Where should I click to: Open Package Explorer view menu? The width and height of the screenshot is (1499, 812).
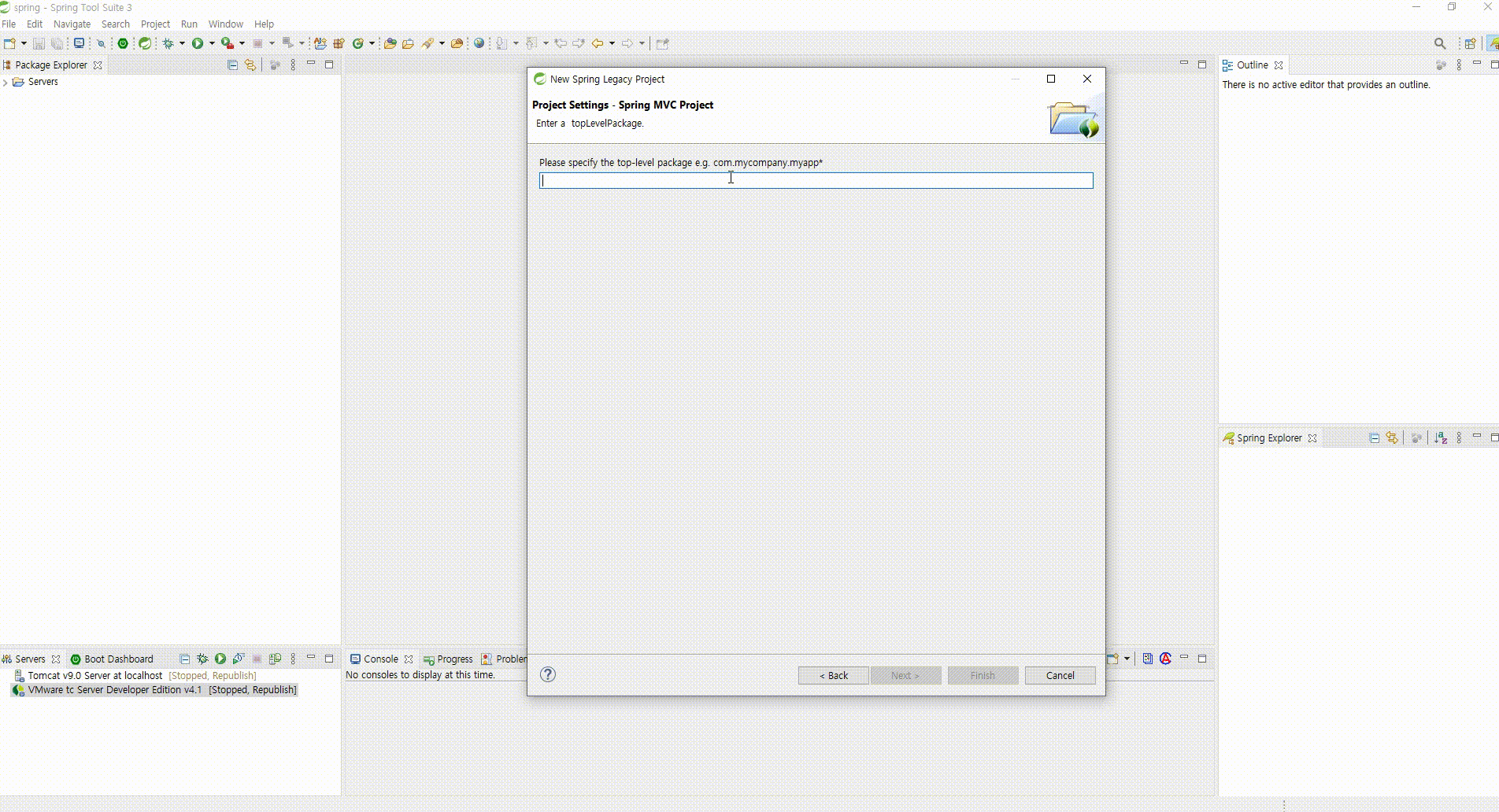[293, 65]
